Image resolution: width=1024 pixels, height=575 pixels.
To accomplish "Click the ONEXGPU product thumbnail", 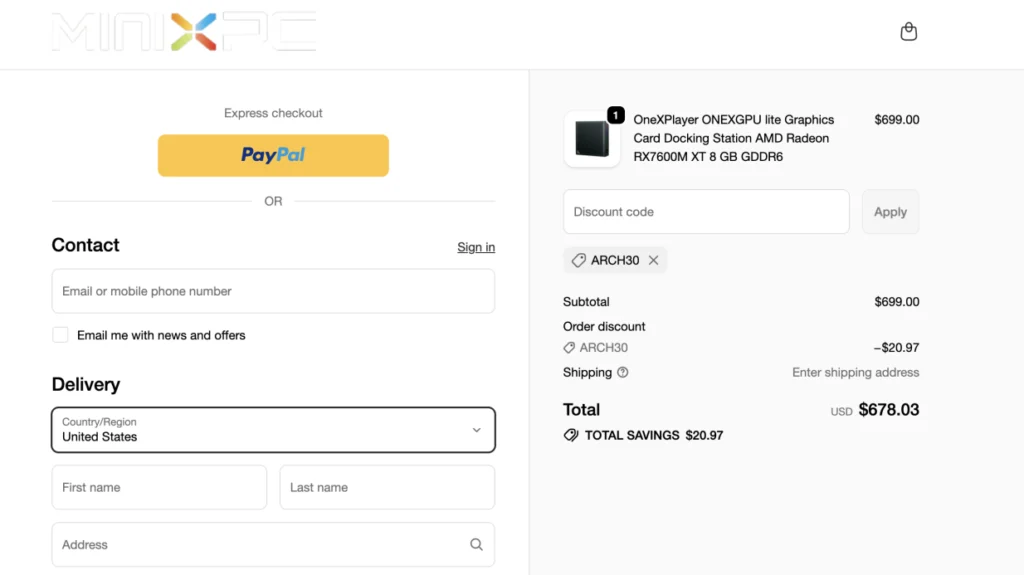I will (x=592, y=139).
